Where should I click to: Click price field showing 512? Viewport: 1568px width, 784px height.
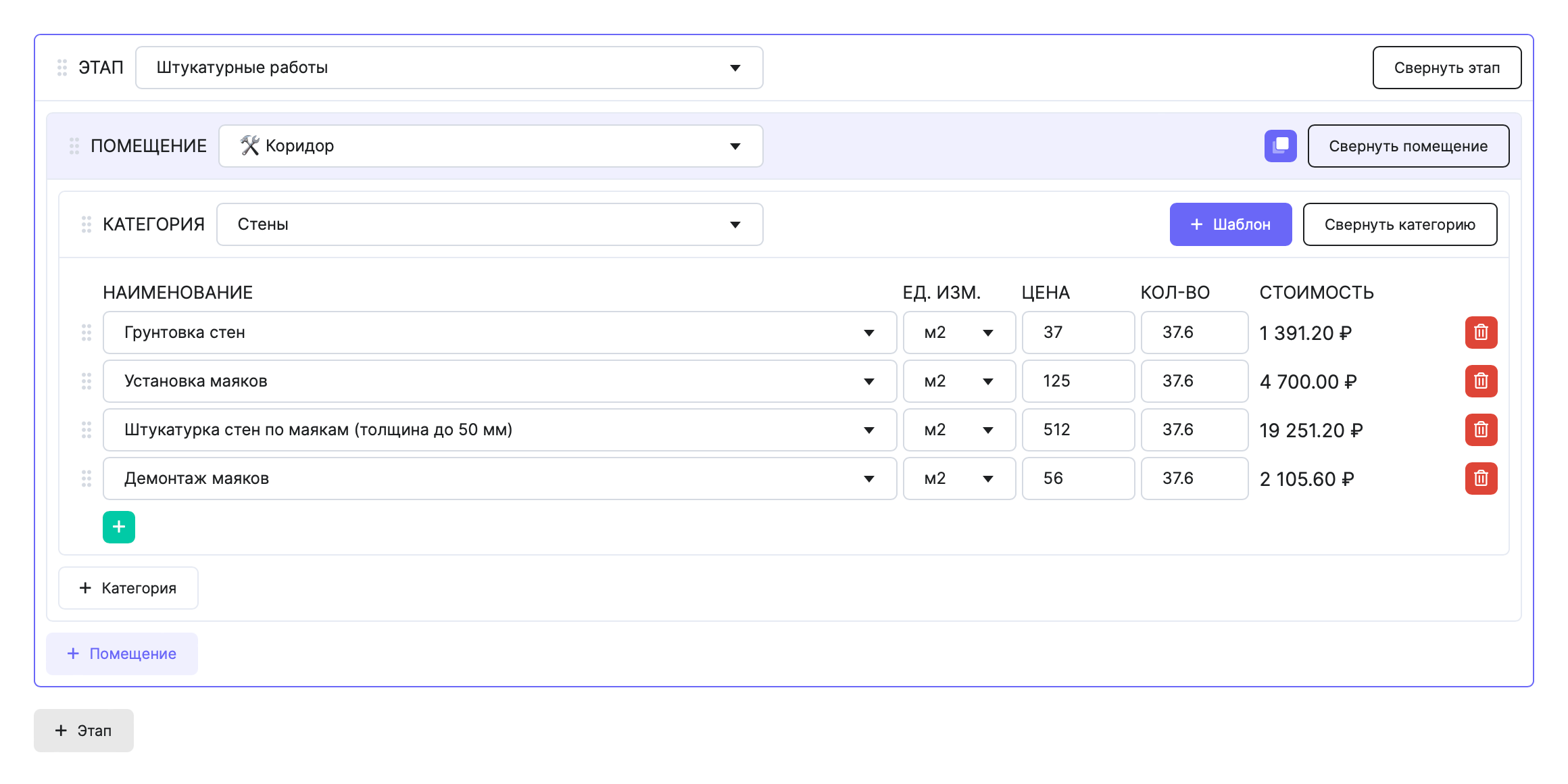click(x=1077, y=430)
